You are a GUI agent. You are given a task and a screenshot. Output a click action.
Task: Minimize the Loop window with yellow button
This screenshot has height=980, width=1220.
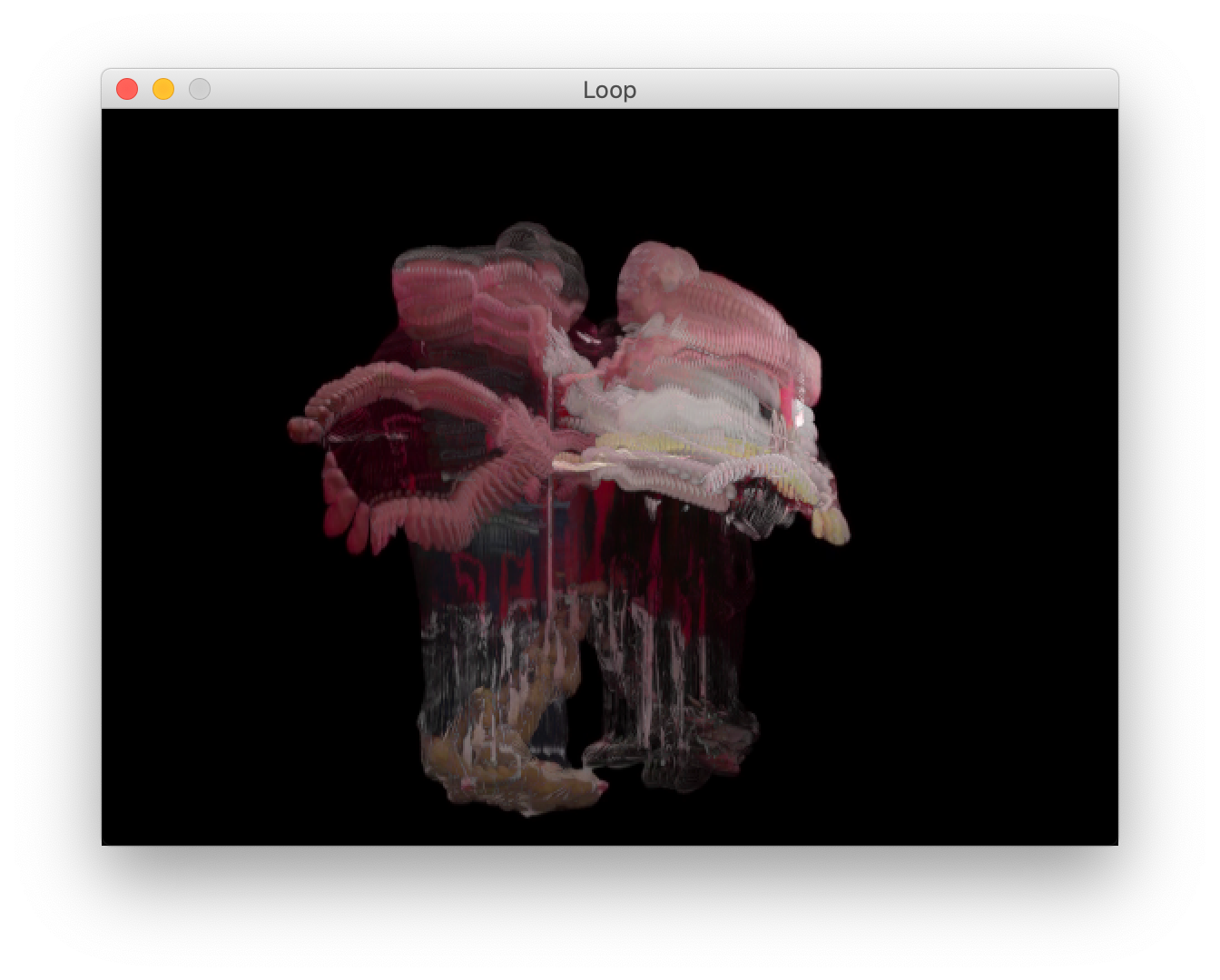tap(163, 89)
